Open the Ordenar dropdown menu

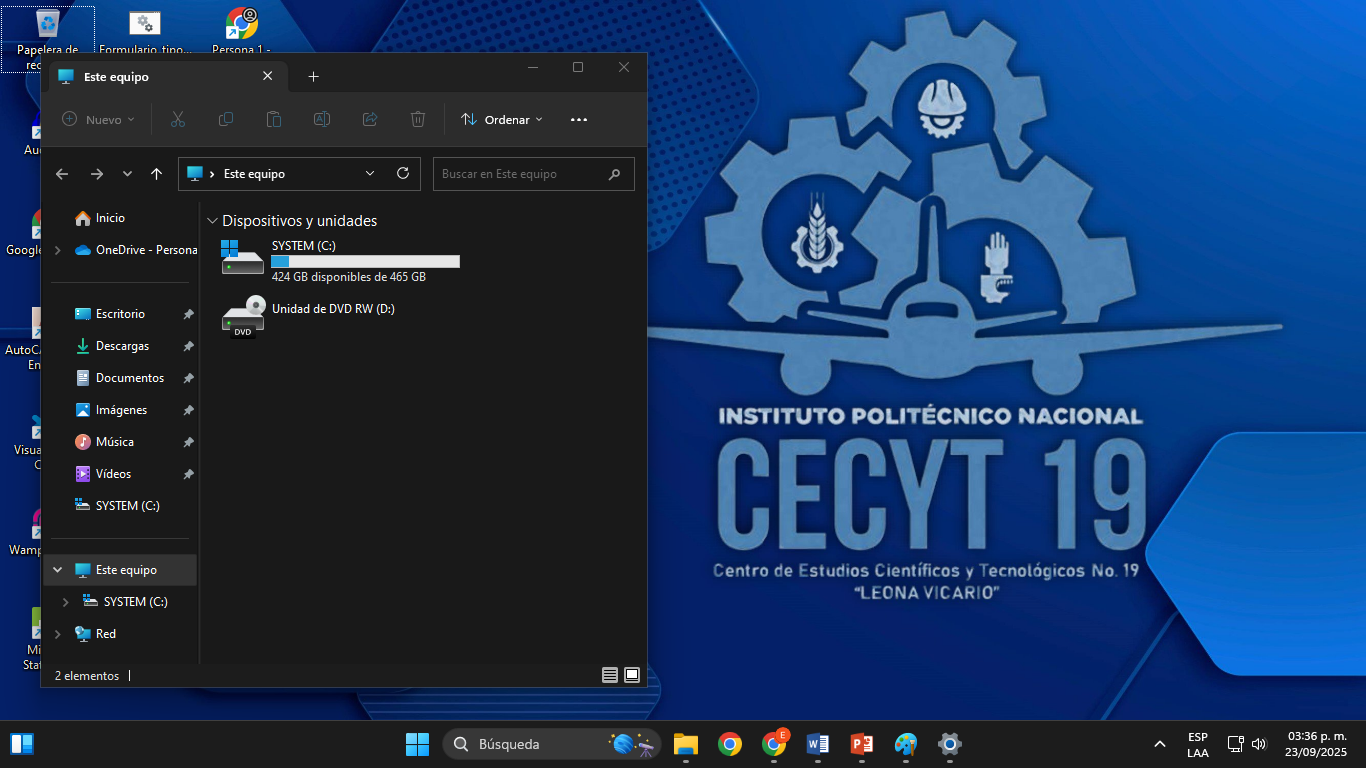click(502, 119)
